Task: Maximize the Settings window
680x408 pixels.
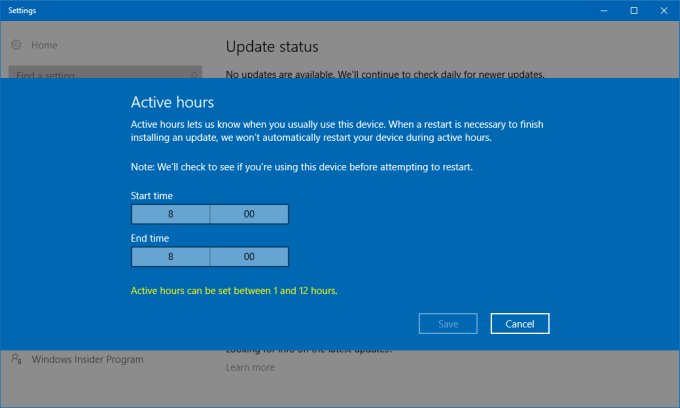Action: [x=634, y=10]
